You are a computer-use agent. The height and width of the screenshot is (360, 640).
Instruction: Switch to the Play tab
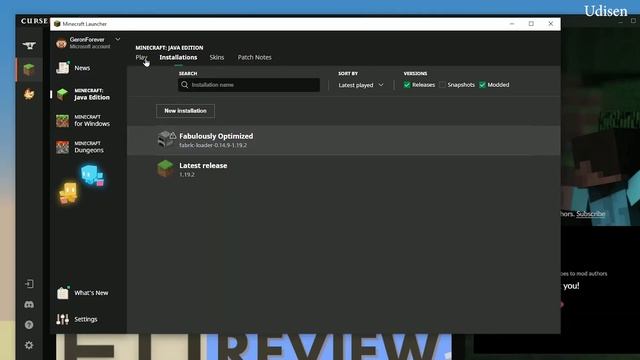(141, 58)
